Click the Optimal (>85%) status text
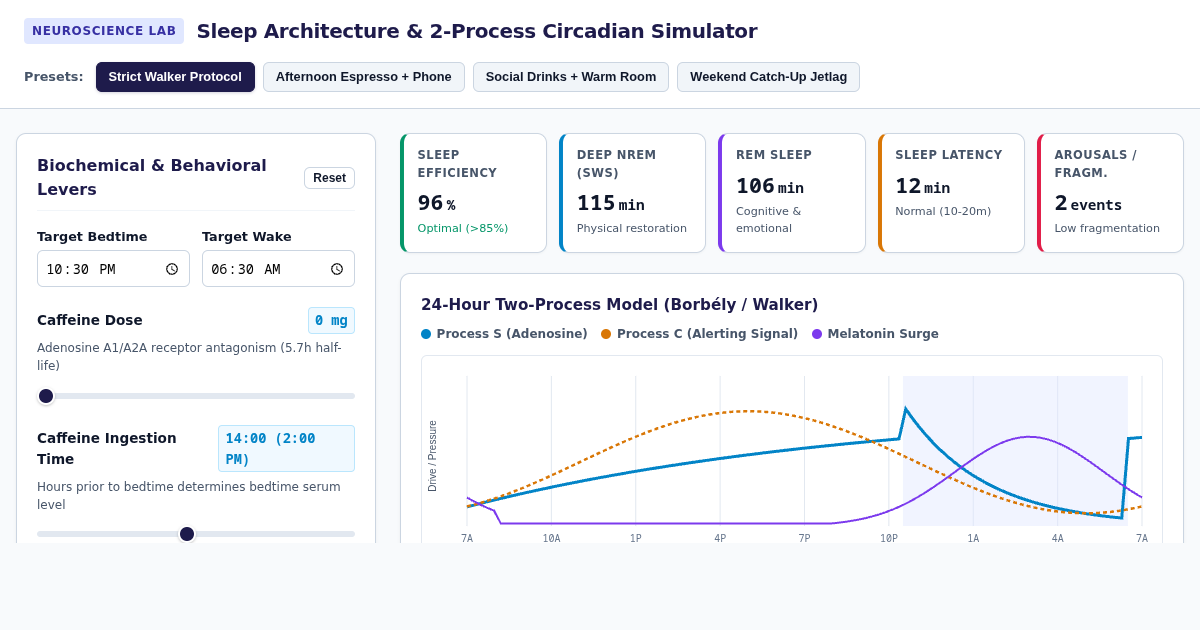Viewport: 1200px width, 630px height. tap(463, 228)
